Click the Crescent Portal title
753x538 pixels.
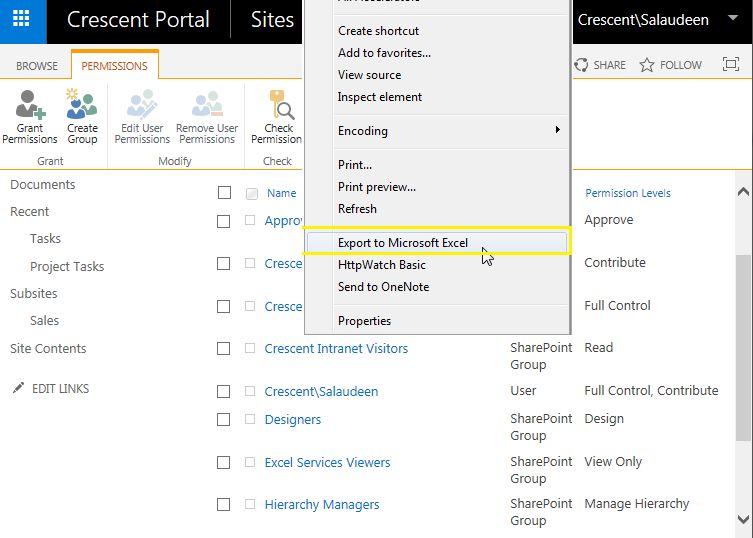tap(138, 20)
